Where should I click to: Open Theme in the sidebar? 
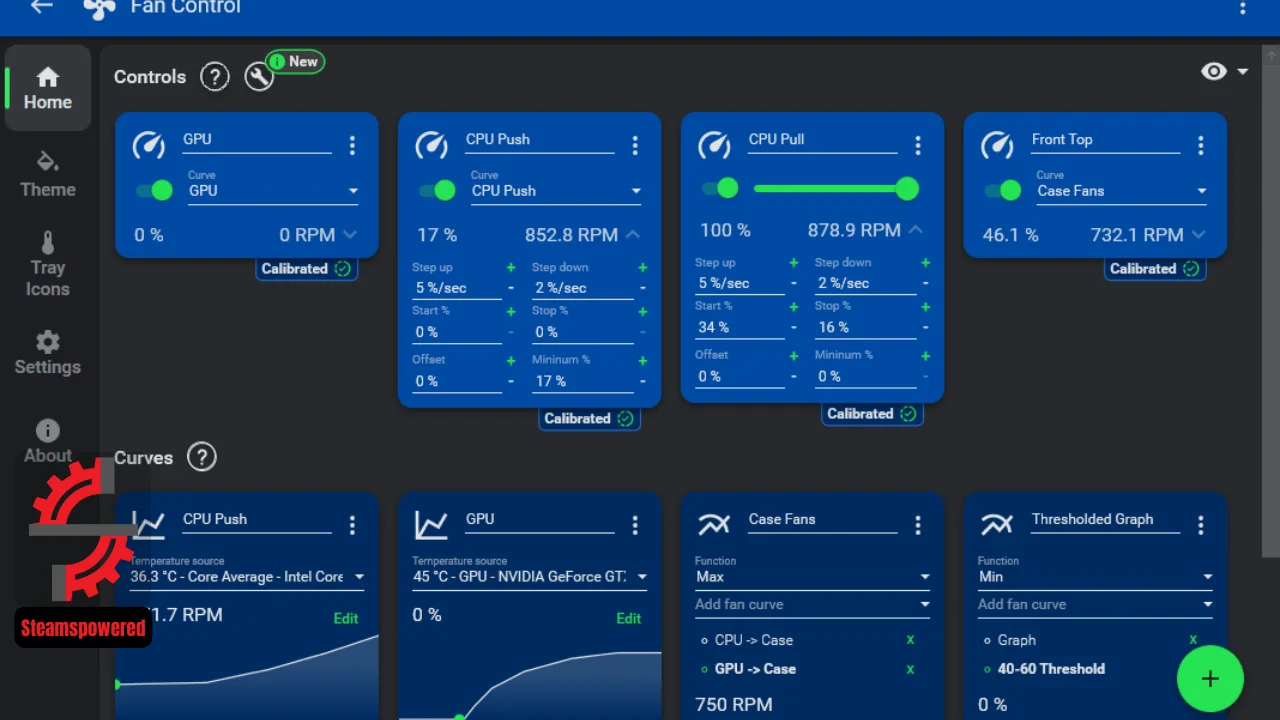48,175
